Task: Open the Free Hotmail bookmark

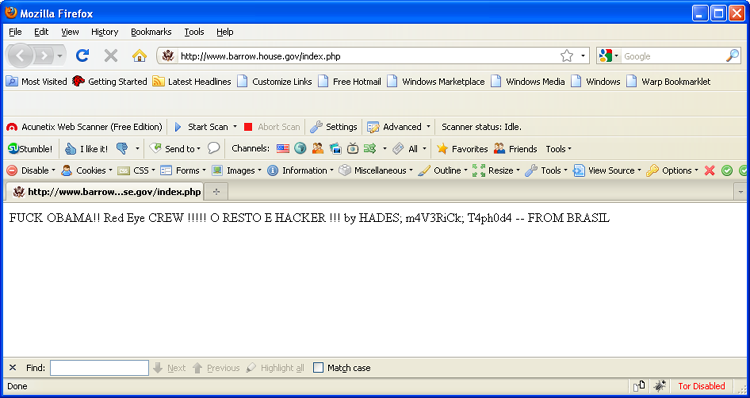Action: tap(350, 81)
